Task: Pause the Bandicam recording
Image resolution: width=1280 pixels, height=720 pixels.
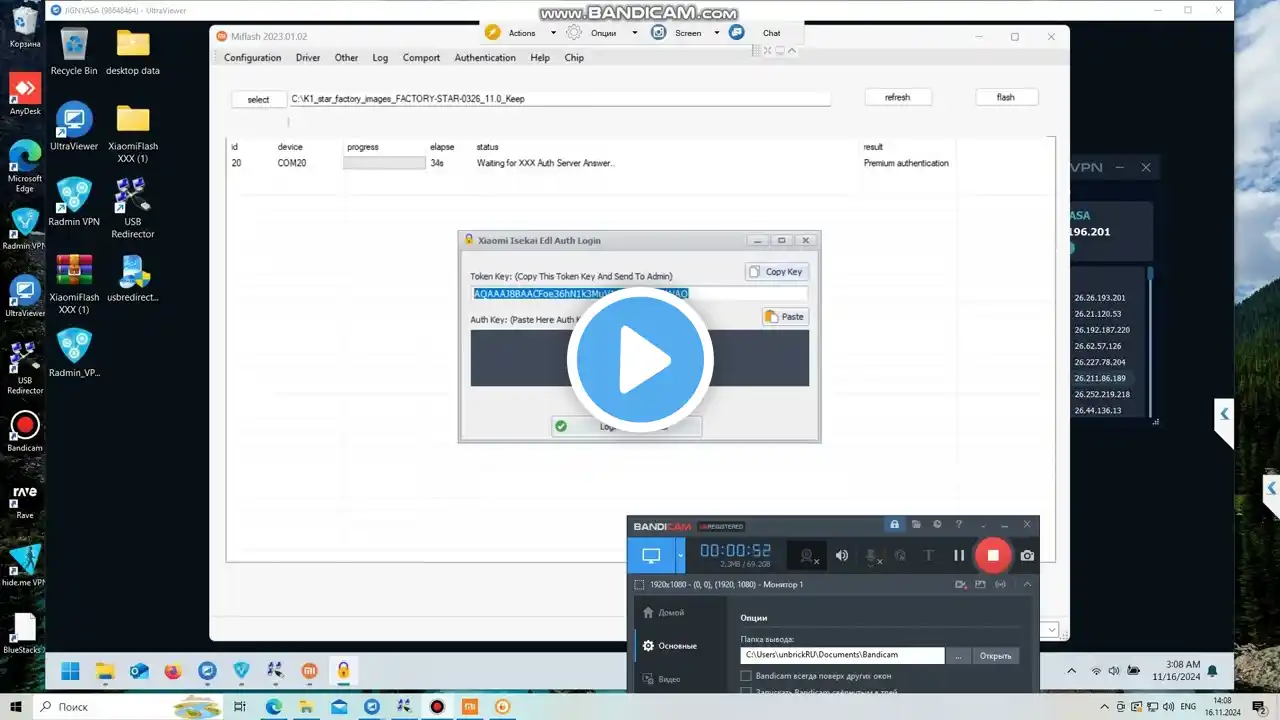Action: [x=959, y=556]
